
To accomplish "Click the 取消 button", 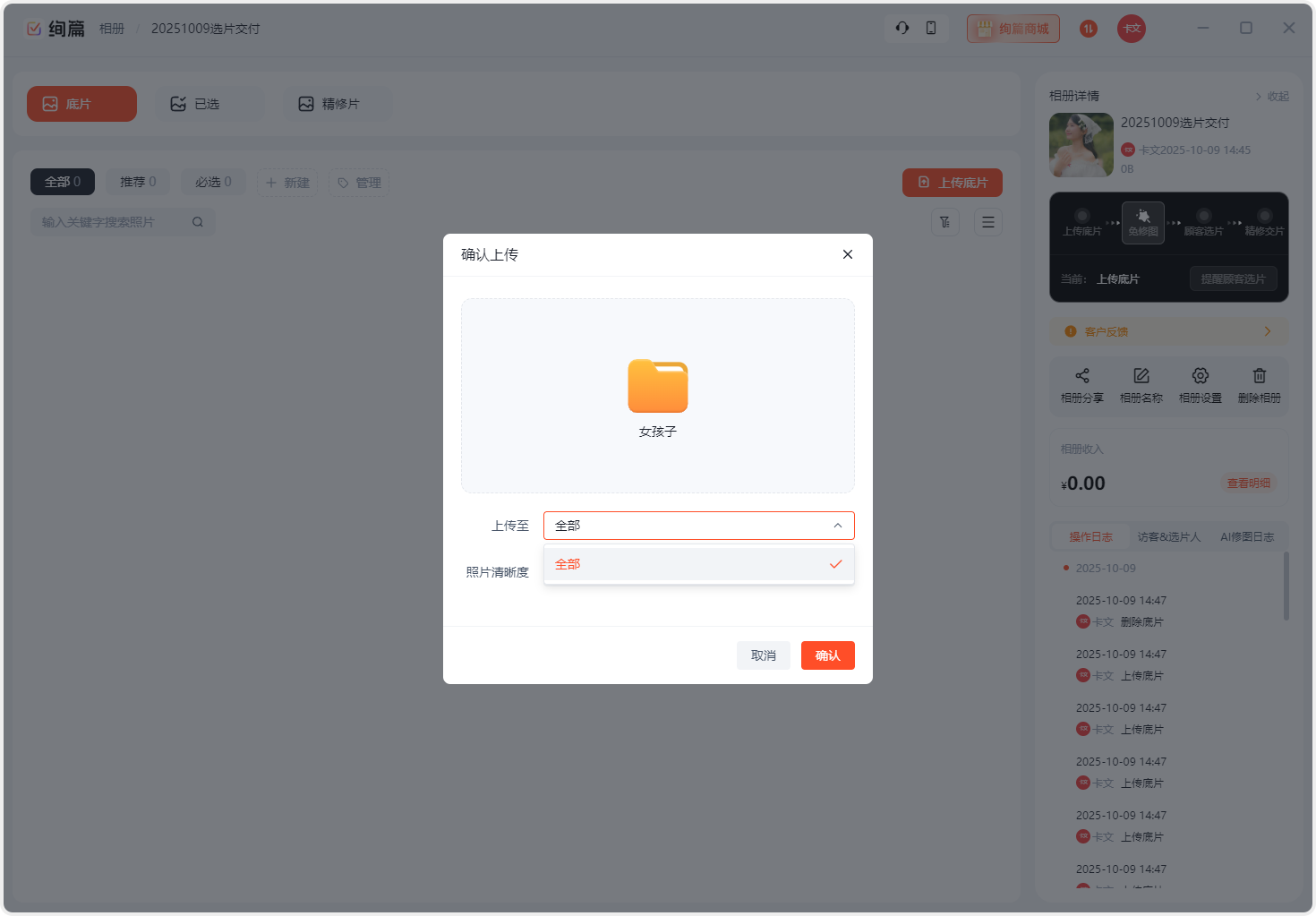I will coord(763,655).
